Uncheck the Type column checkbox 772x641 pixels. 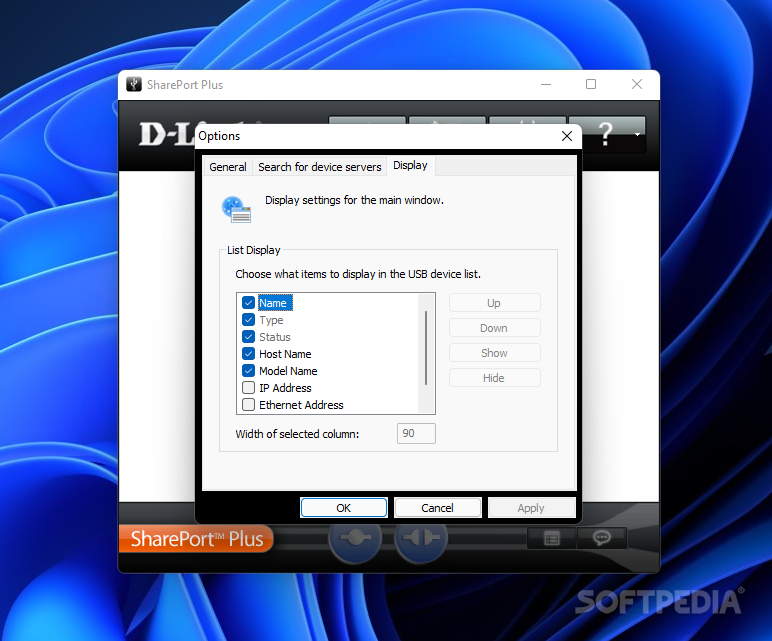tap(249, 320)
